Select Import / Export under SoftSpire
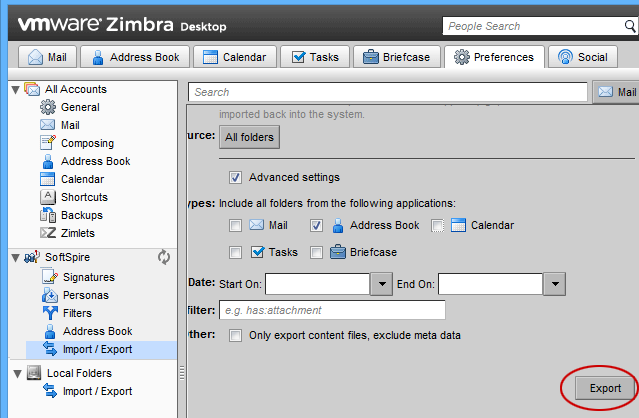Screen dimensions: 639x418 [x=101, y=350]
